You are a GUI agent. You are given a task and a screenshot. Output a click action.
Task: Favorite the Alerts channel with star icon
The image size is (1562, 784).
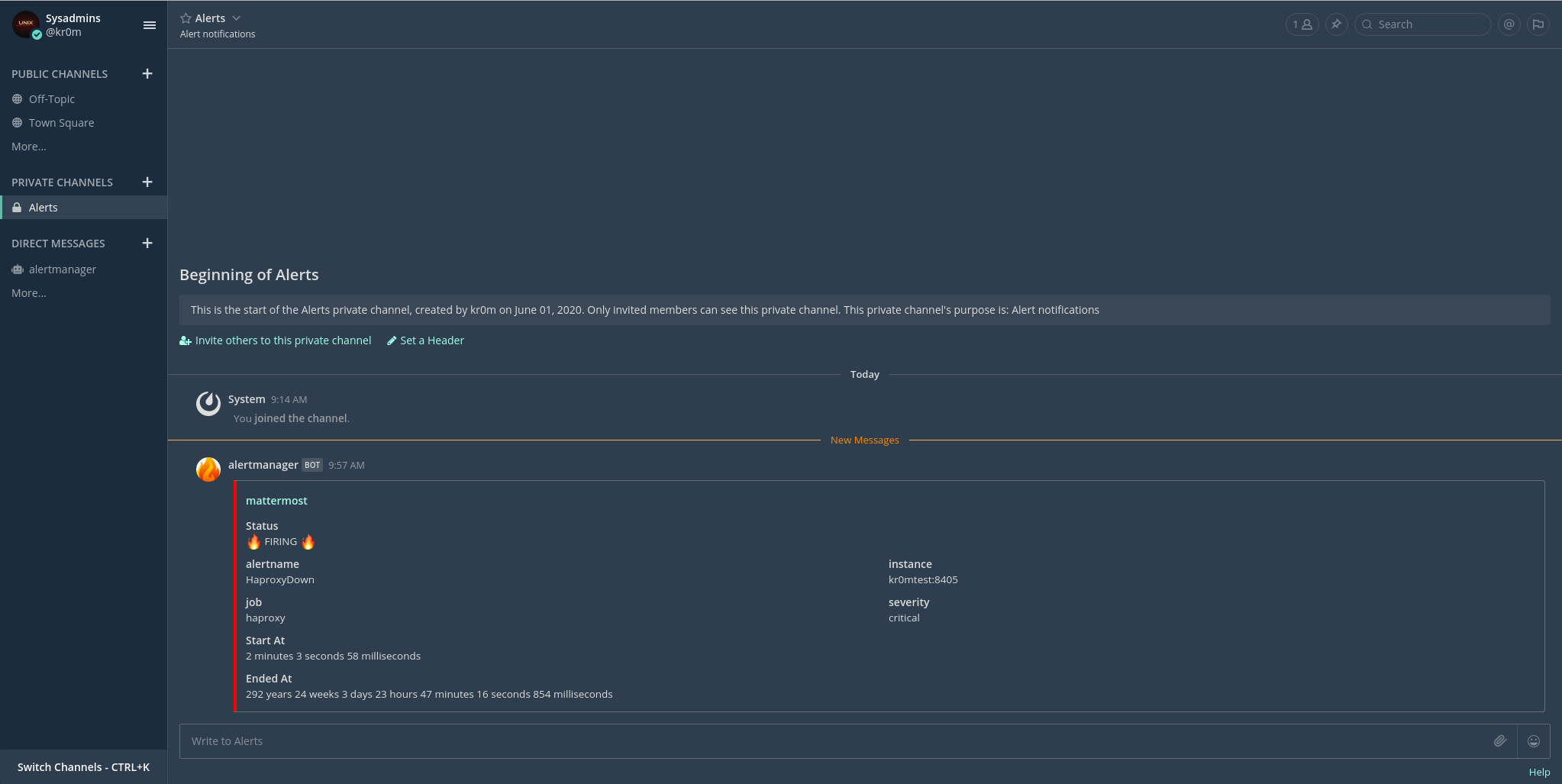(186, 18)
